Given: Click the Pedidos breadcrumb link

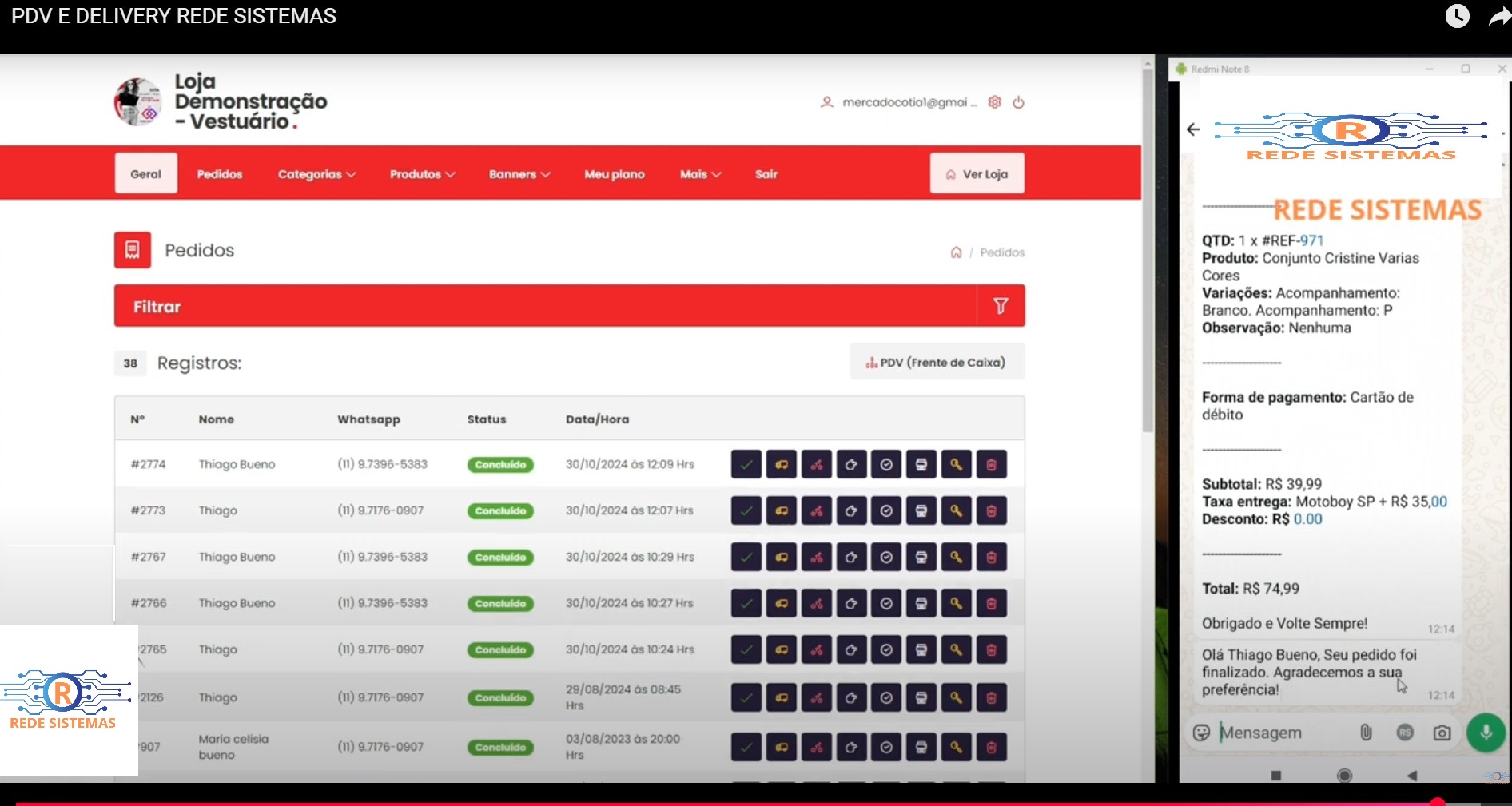Looking at the screenshot, I should tap(1002, 252).
